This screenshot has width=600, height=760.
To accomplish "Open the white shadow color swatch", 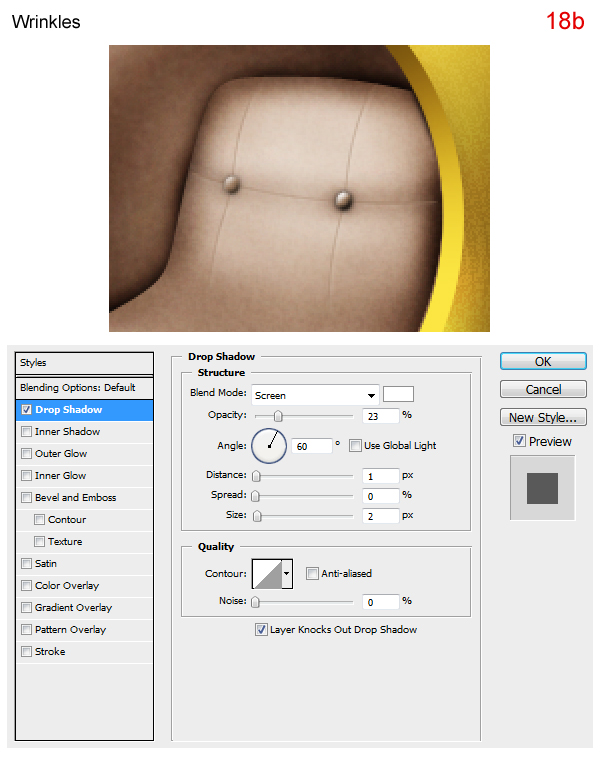I will (x=398, y=394).
